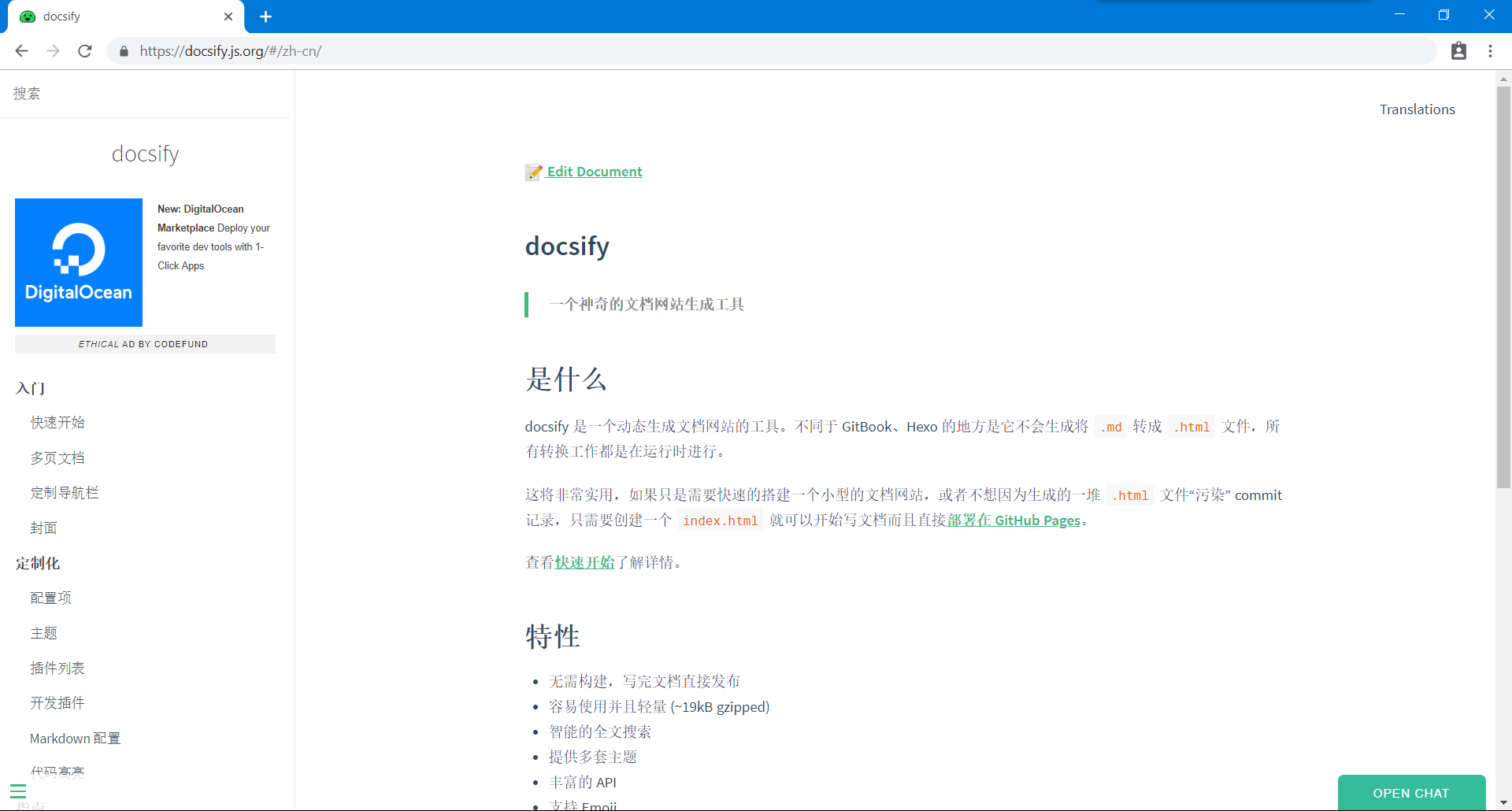Screen dimensions: 1512x811
Task: Click the scrollbar up arrow
Action: click(1503, 79)
